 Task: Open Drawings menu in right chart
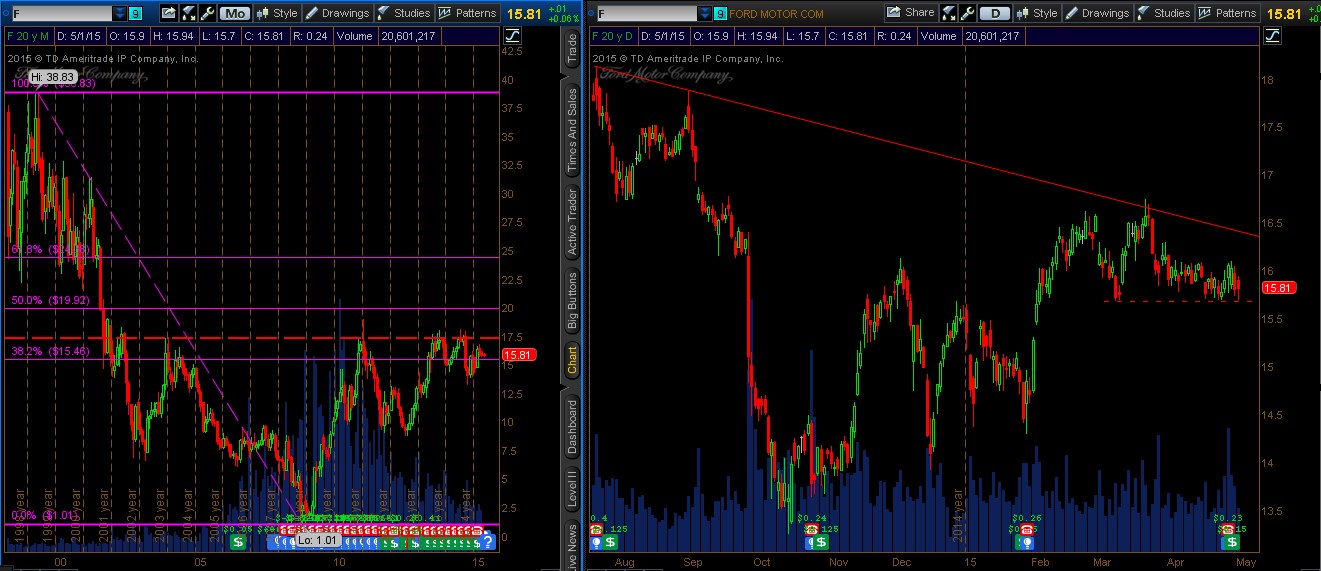pyautogui.click(x=1096, y=13)
